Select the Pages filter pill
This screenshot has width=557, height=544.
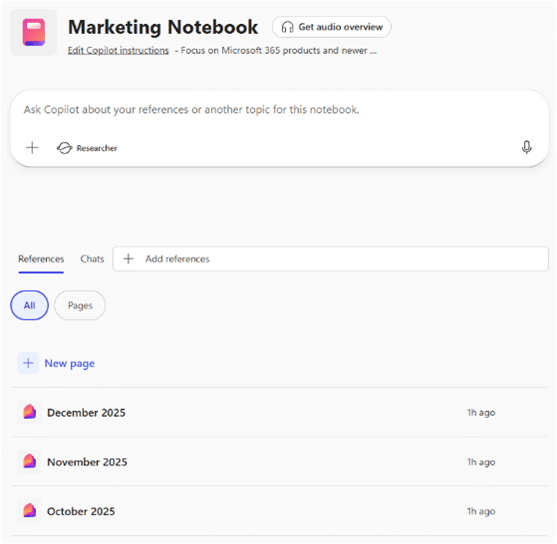(x=80, y=305)
